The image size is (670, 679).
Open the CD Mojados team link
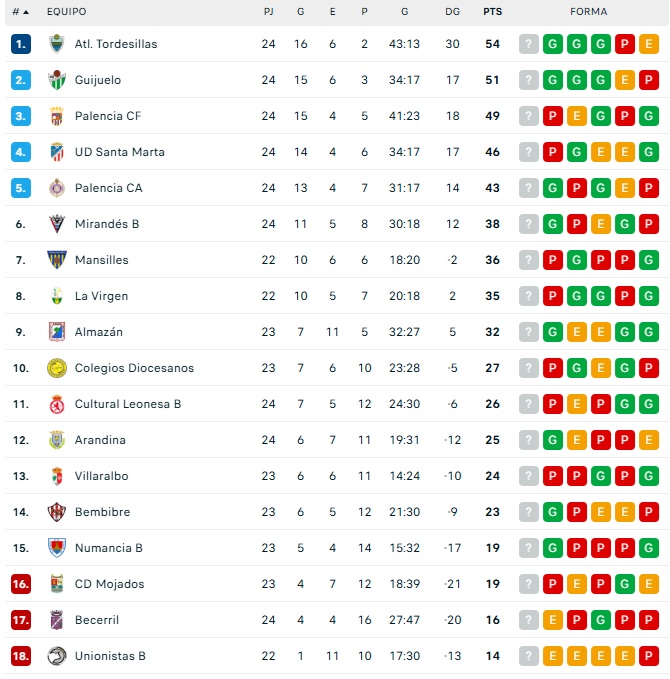[x=109, y=584]
